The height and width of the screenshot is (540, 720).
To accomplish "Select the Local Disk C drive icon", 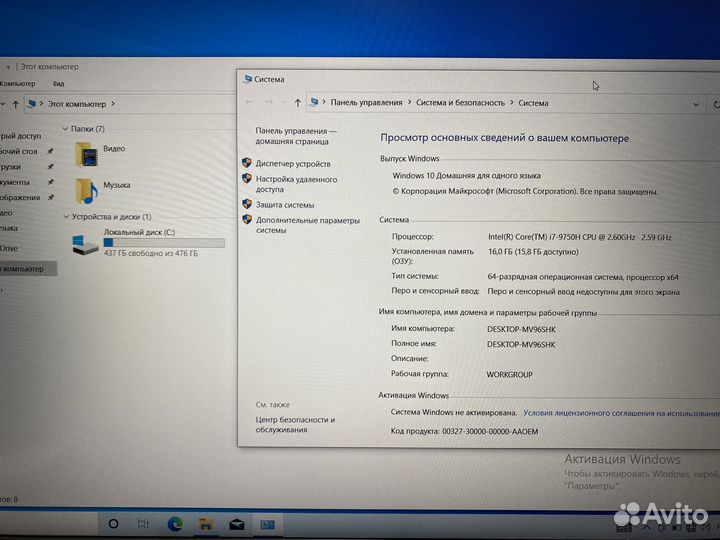I will 85,244.
